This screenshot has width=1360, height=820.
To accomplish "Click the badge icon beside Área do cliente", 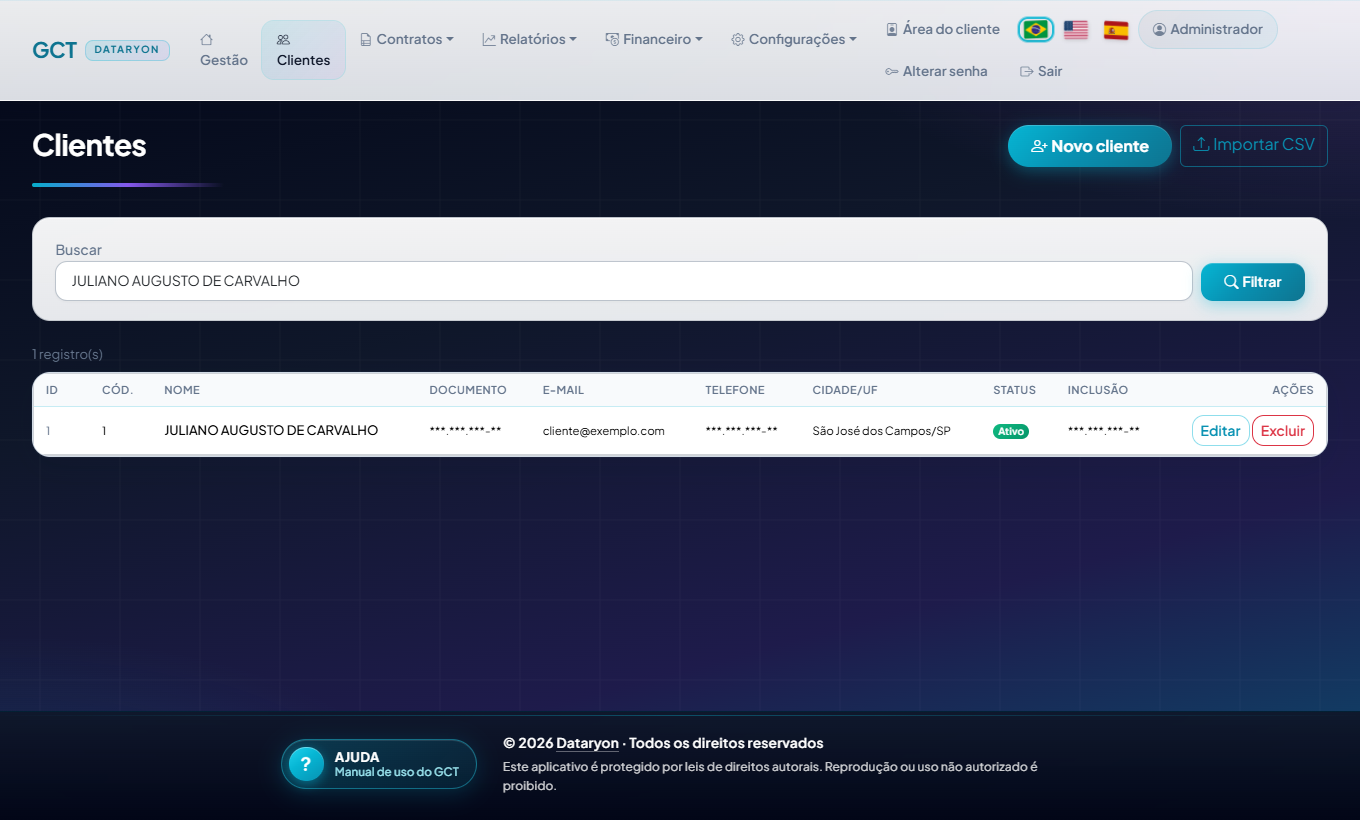I will (x=892, y=30).
